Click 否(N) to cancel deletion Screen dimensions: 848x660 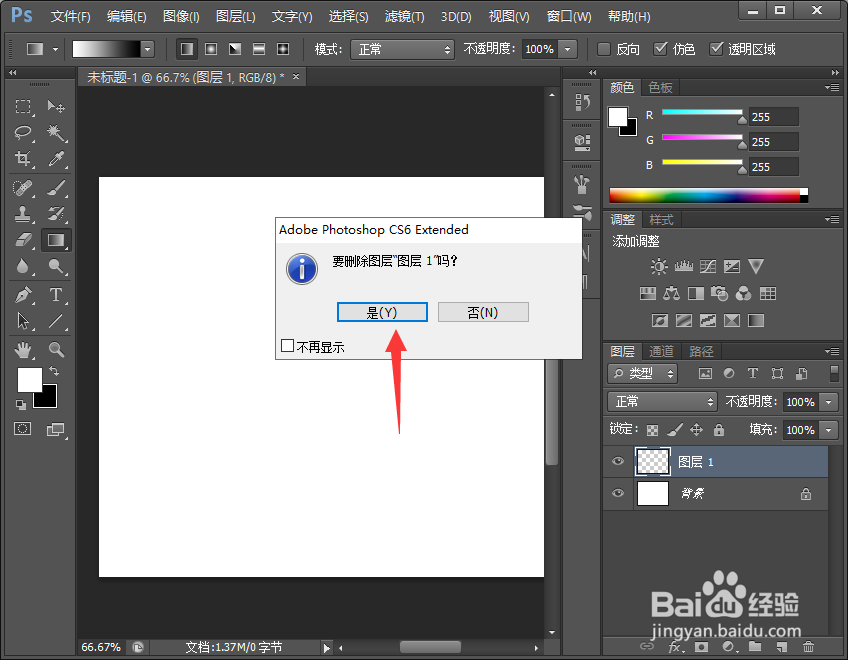click(483, 312)
